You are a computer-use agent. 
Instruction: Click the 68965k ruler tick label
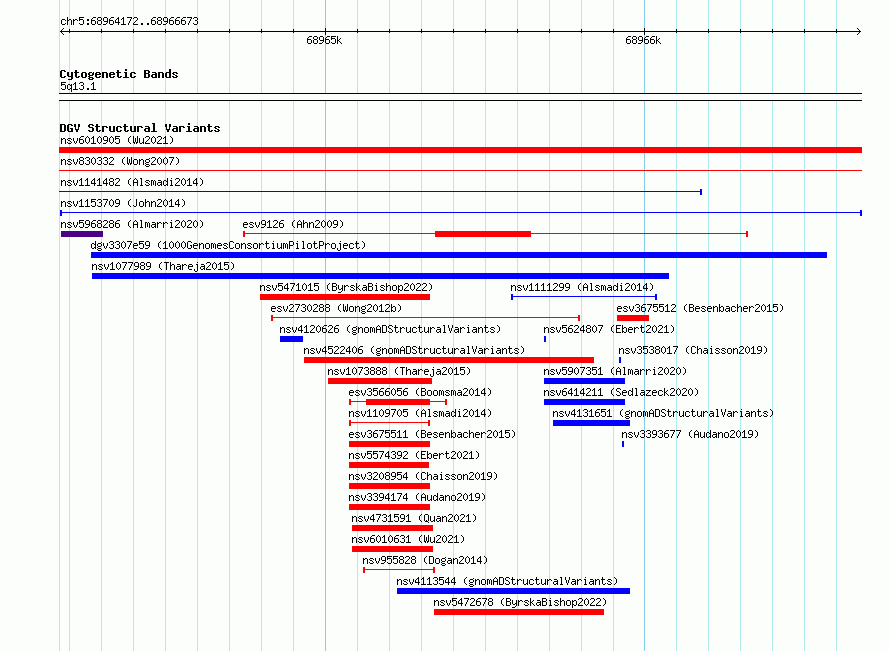(324, 40)
